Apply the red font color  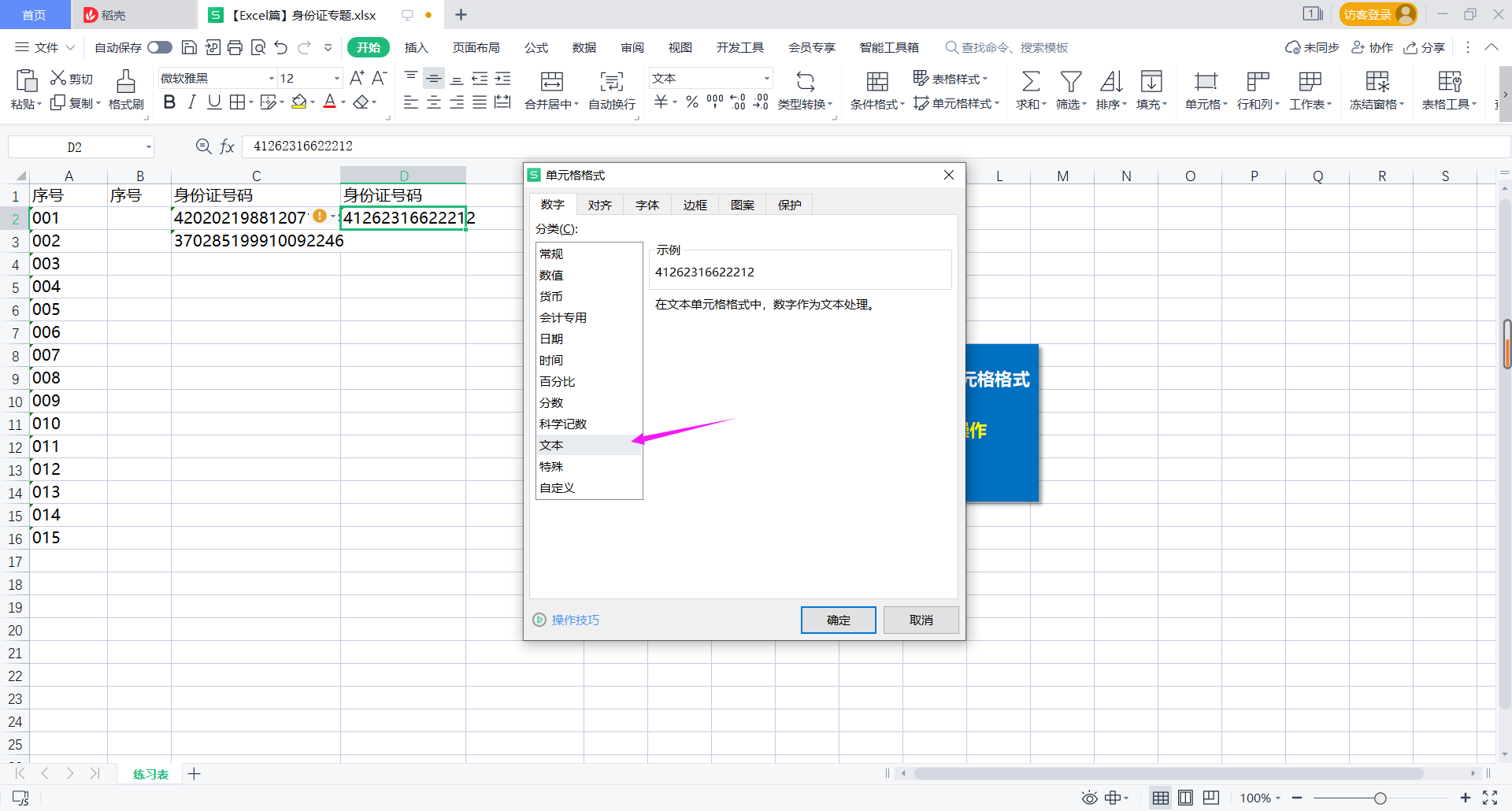pos(330,102)
